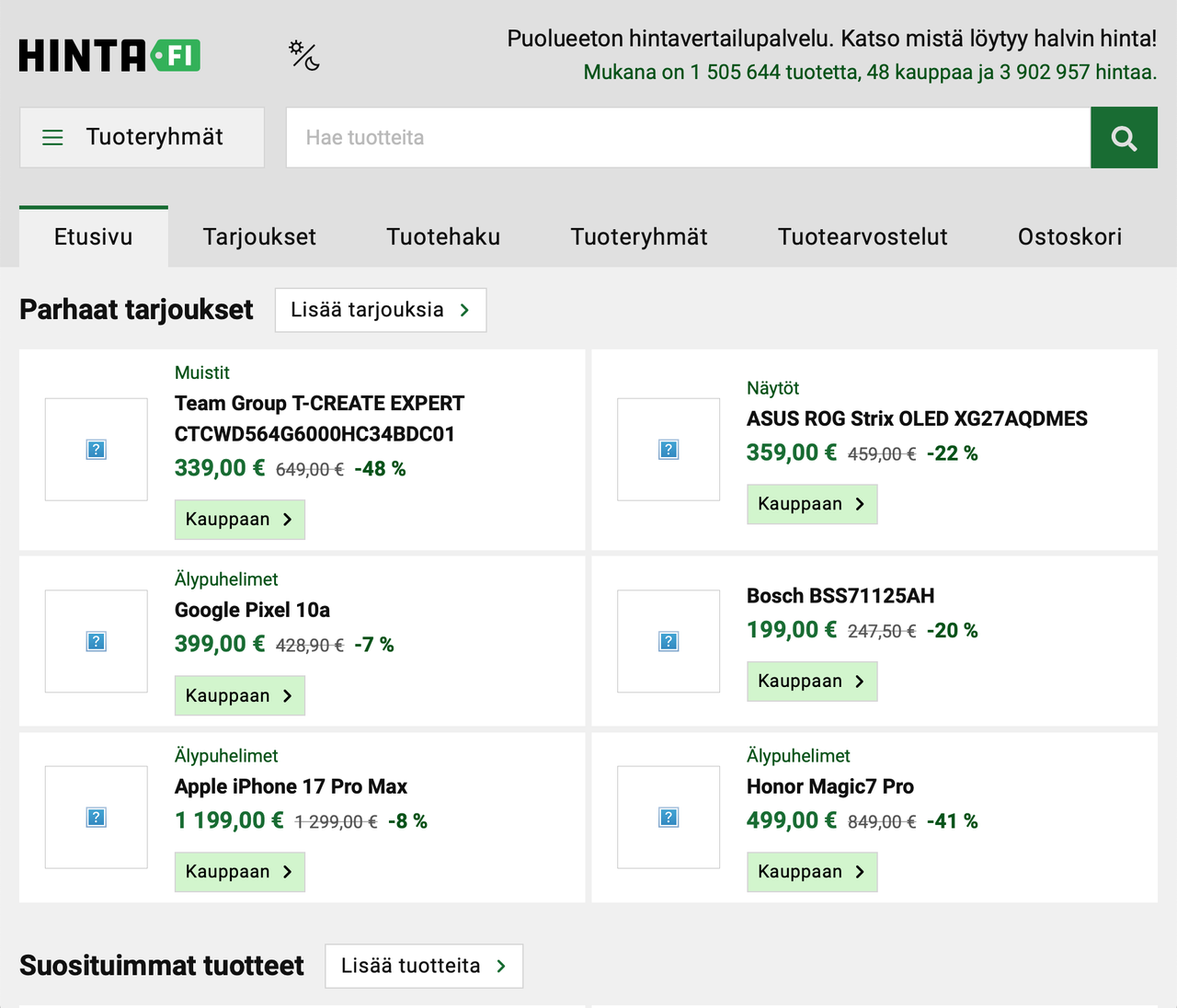Open the ASUS ROG Strix OLED XG27AQDMES title

coord(917,418)
